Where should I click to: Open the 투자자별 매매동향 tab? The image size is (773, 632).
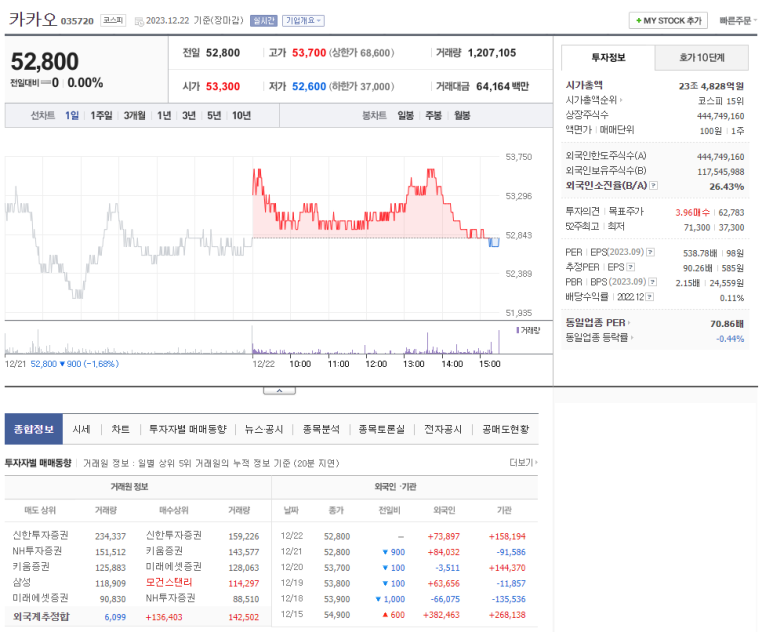coord(188,429)
